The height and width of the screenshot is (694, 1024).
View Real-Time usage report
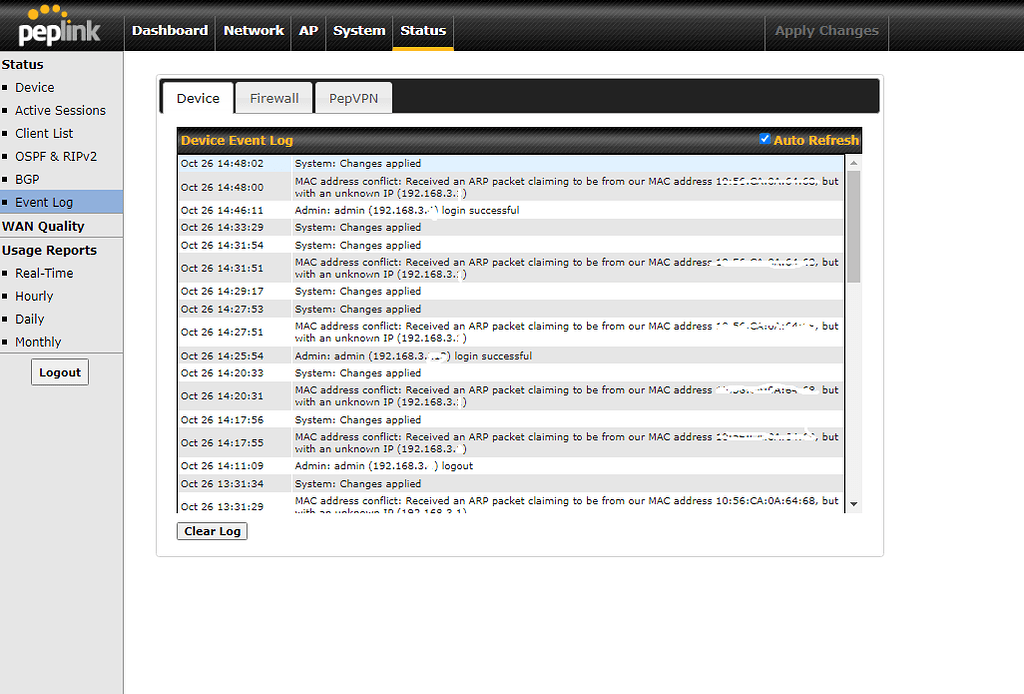tap(44, 273)
